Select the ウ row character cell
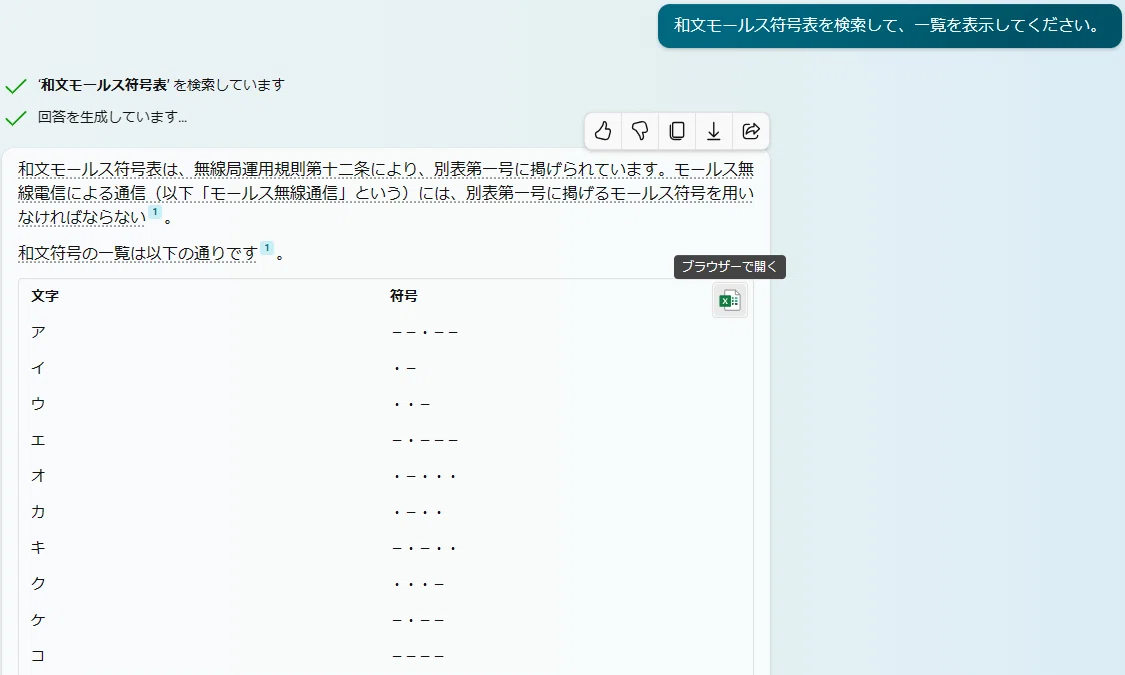 point(38,404)
